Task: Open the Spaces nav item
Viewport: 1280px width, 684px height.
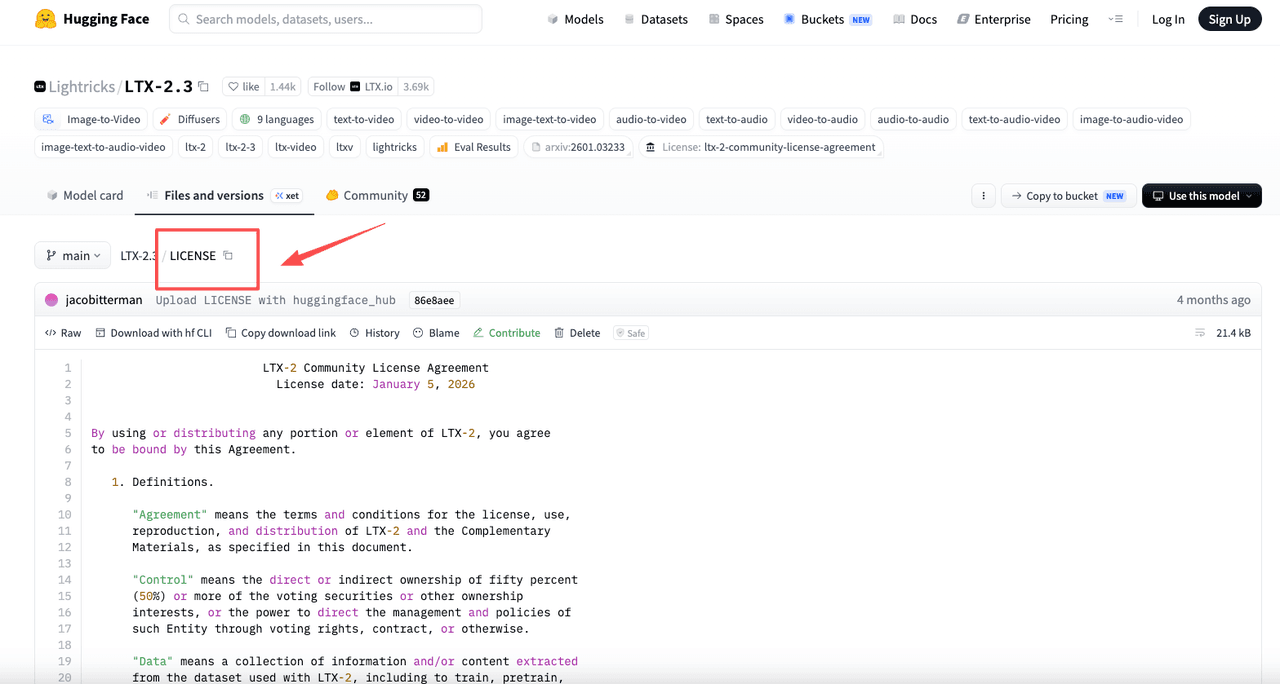Action: click(735, 19)
